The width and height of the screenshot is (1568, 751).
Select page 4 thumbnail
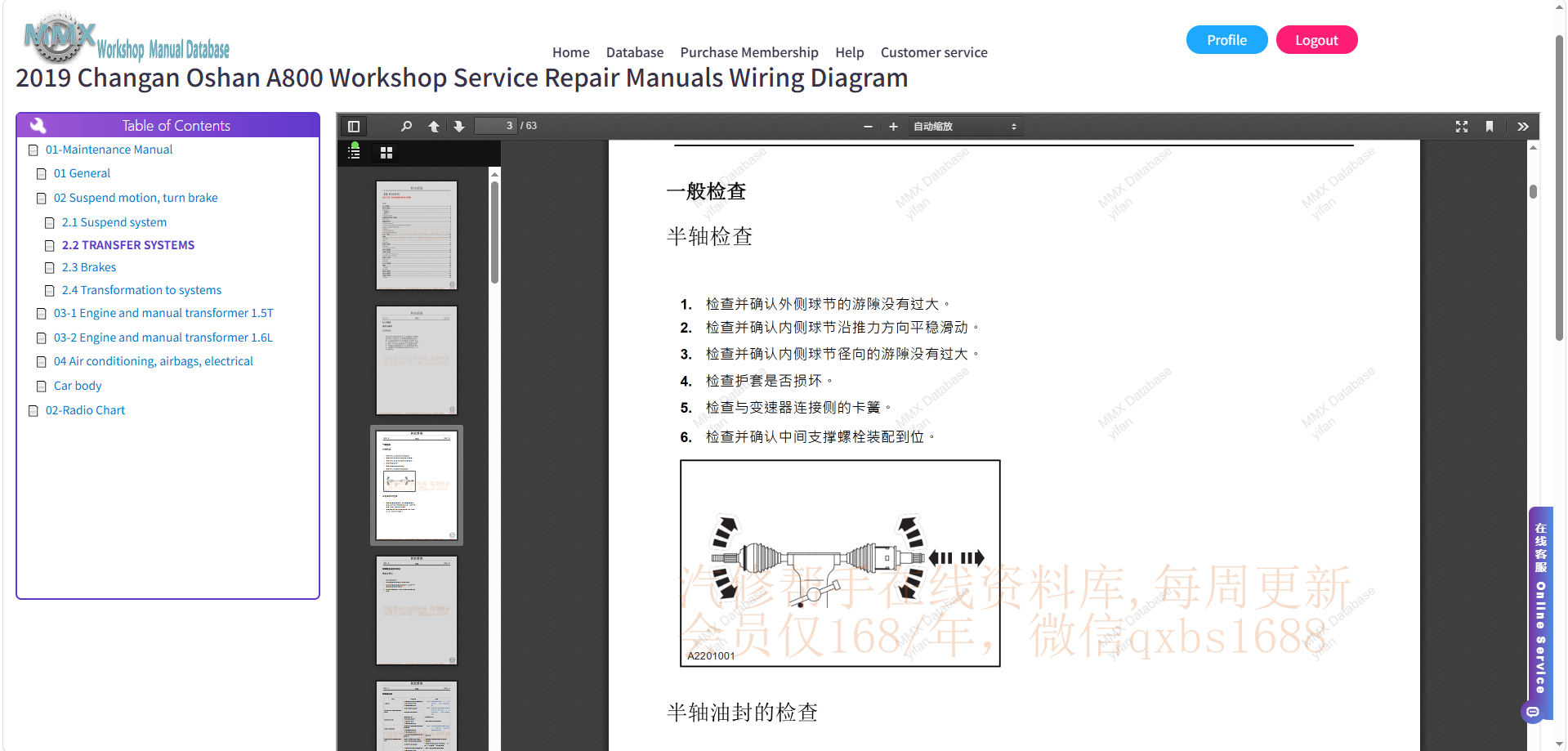[417, 610]
